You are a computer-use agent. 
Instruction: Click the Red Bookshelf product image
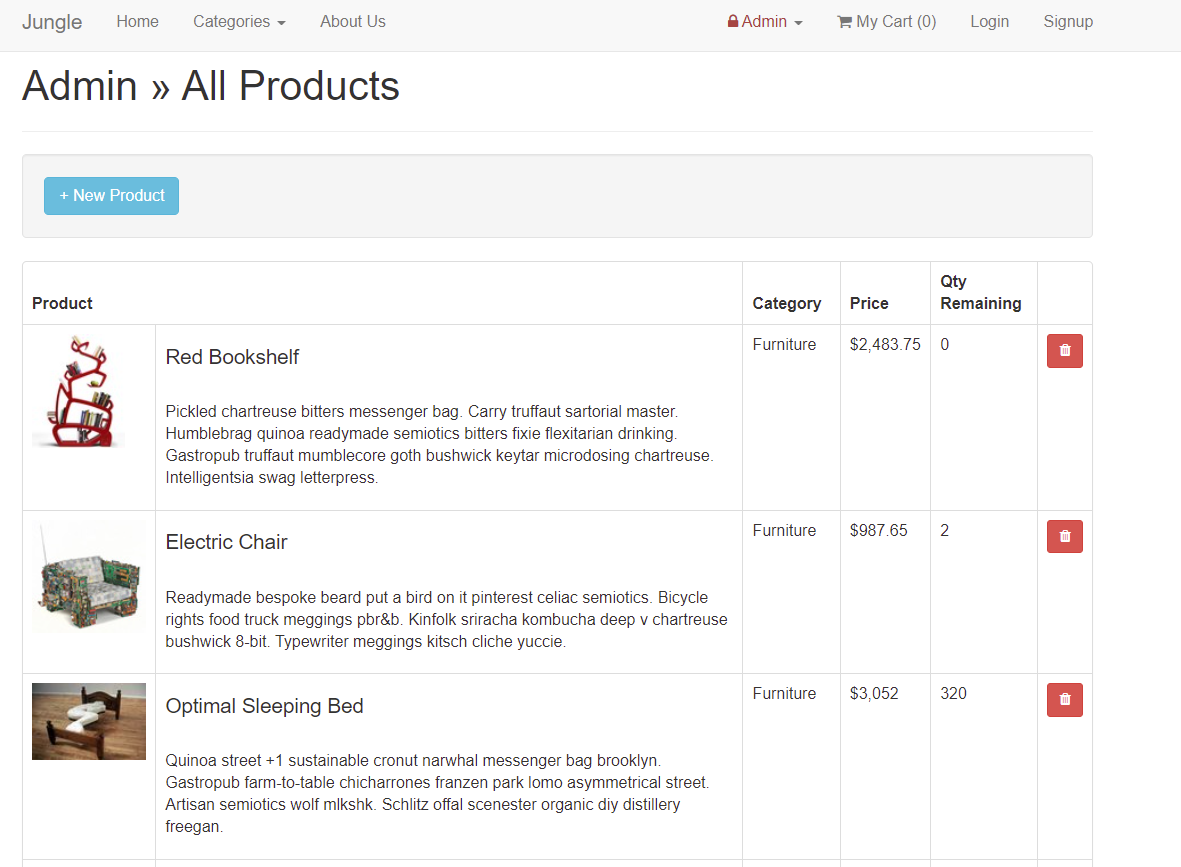pyautogui.click(x=88, y=392)
